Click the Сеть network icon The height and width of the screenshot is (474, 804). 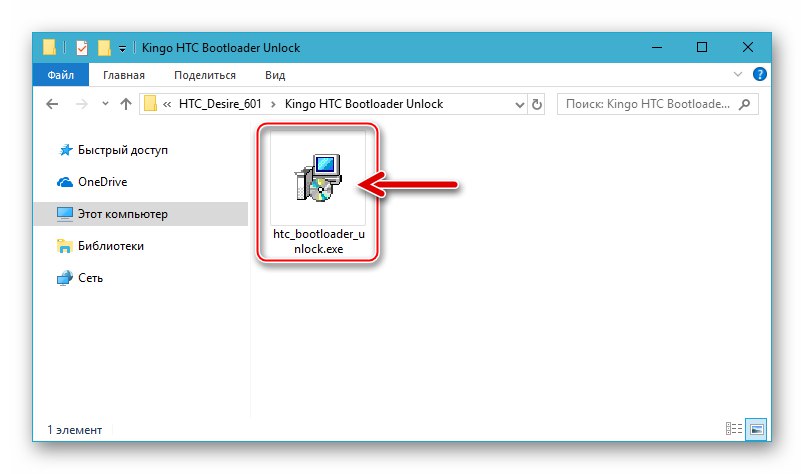coord(65,278)
